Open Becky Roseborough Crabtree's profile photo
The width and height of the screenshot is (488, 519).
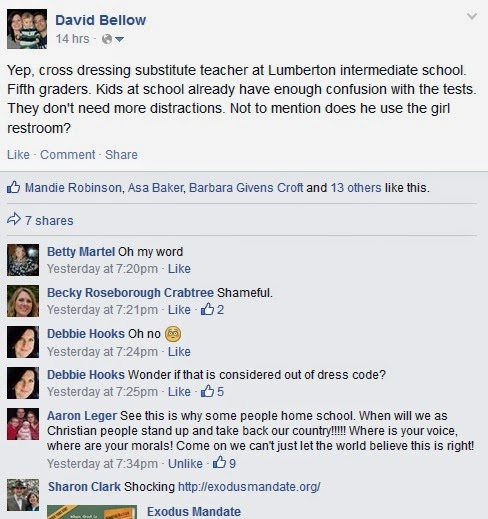(x=23, y=301)
